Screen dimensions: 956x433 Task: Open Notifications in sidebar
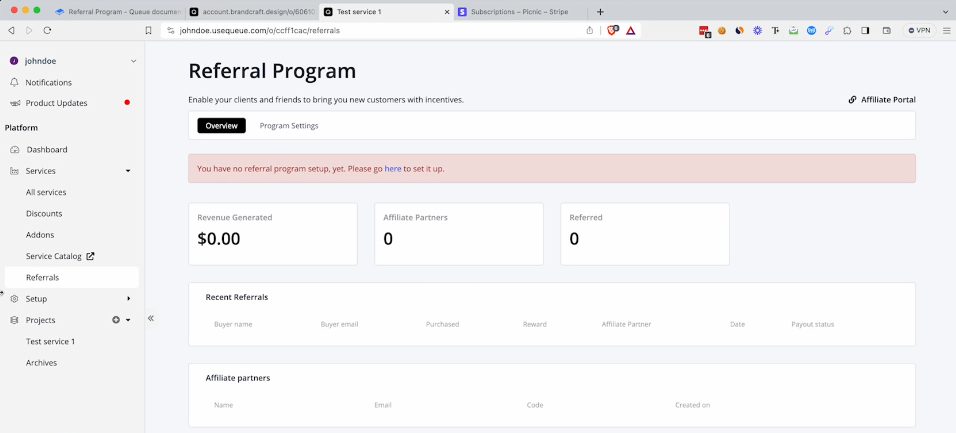pyautogui.click(x=48, y=82)
